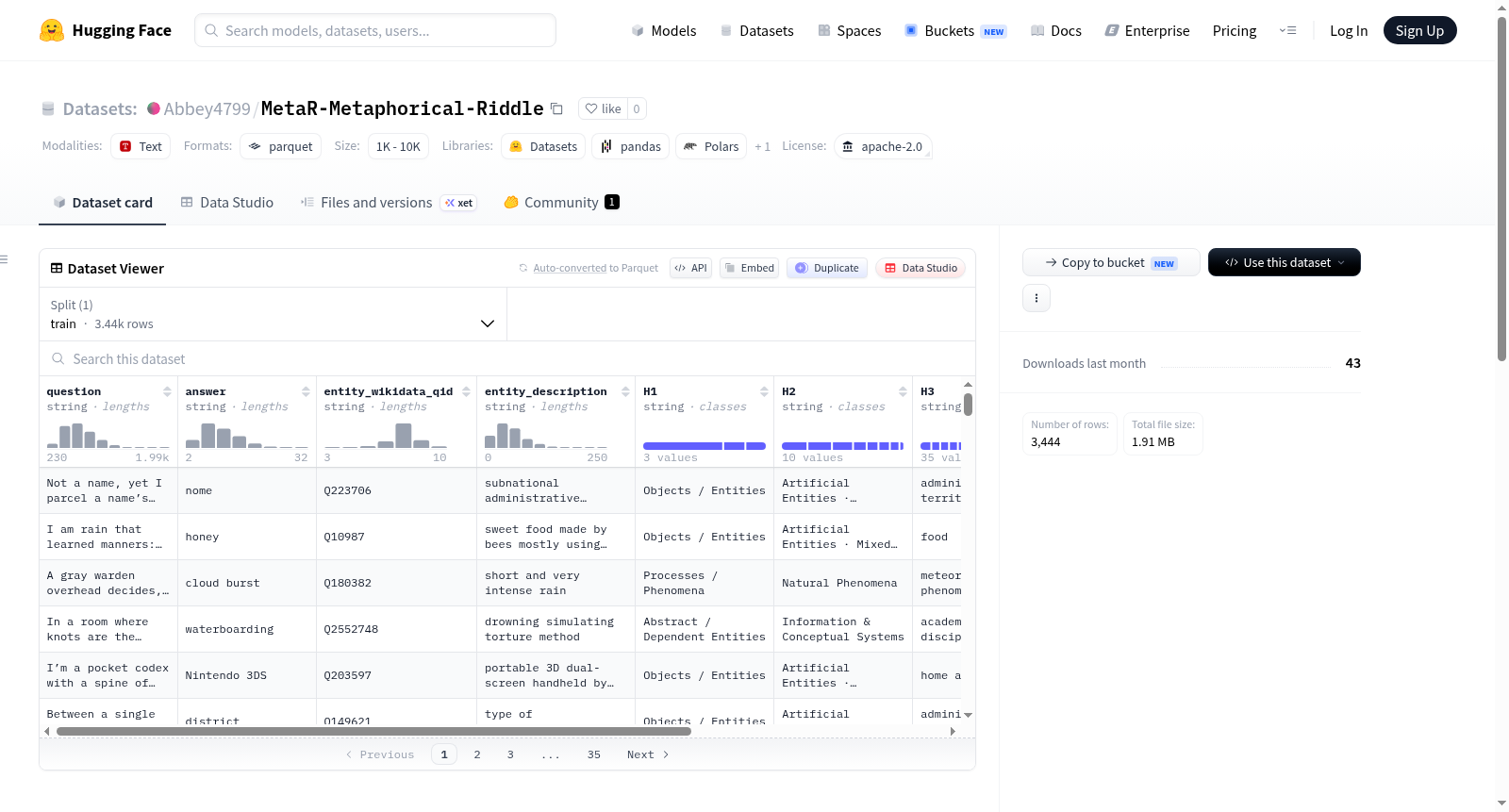Viewport: 1509px width, 812px height.
Task: Toggle the left sidebar menu icon
Action: tap(5, 259)
